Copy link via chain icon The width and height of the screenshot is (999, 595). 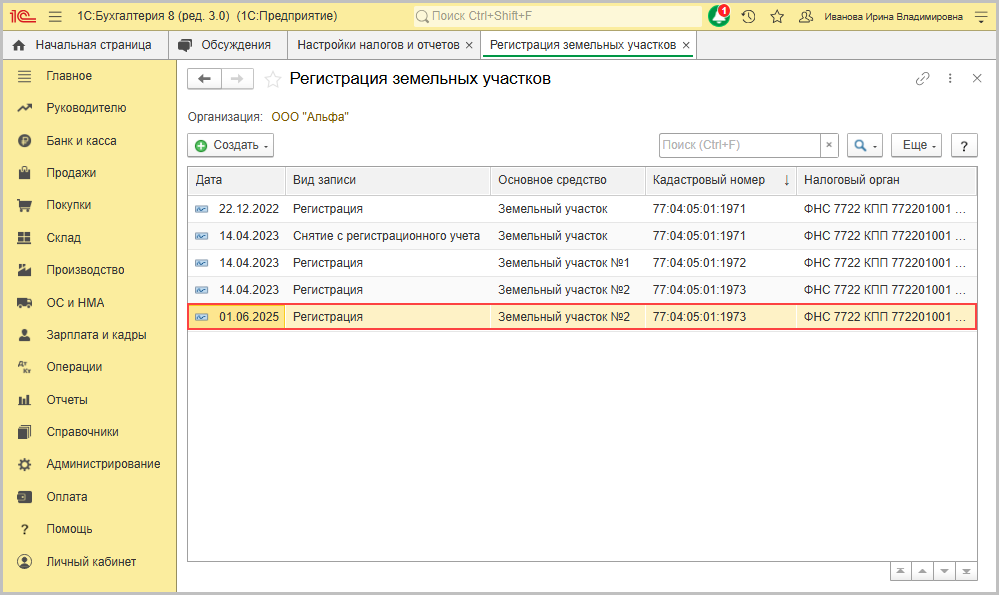(923, 78)
